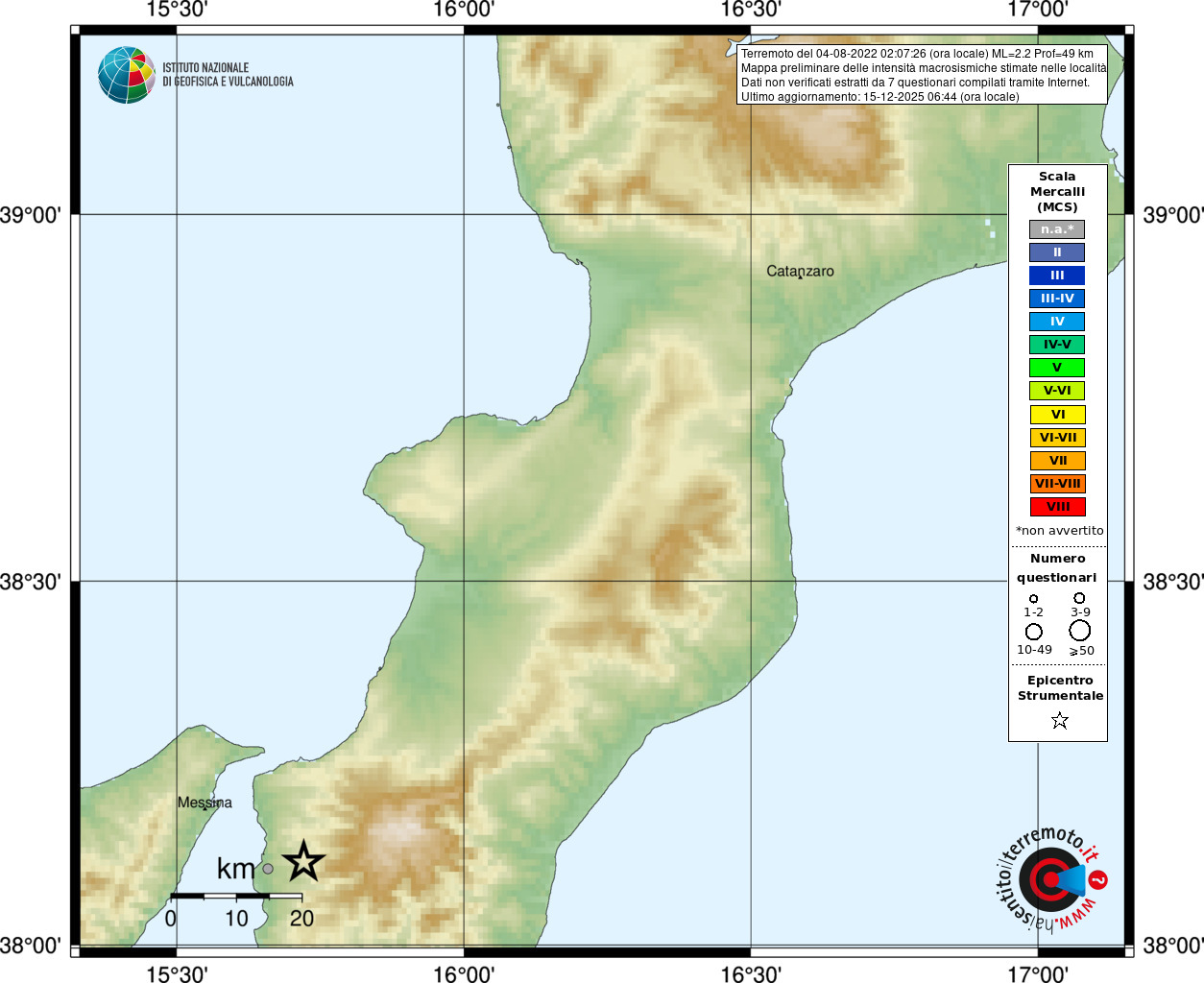
Task: Click the Messina city label
Action: click(x=205, y=803)
